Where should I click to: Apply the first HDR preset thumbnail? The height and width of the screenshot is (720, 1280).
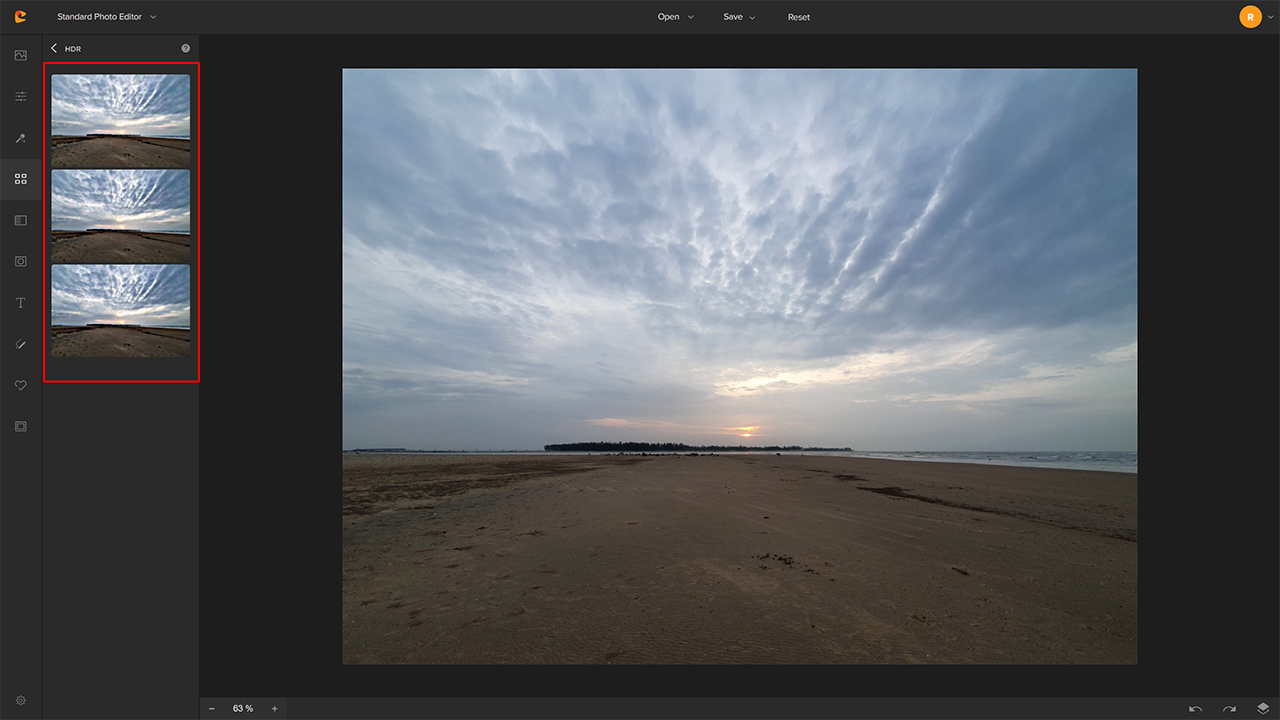pos(121,120)
